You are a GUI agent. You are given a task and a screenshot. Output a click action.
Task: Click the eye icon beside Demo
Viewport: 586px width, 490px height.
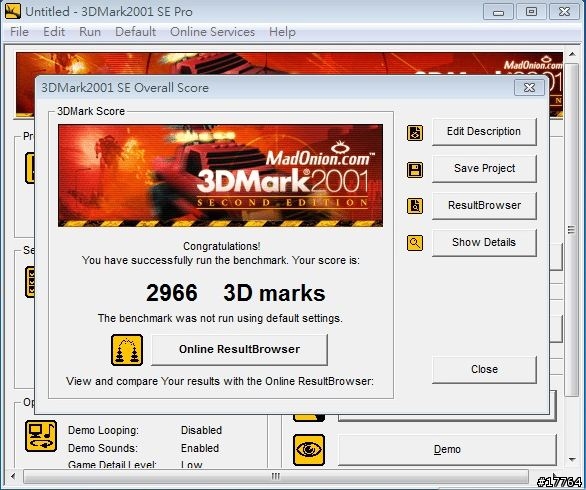tap(309, 450)
